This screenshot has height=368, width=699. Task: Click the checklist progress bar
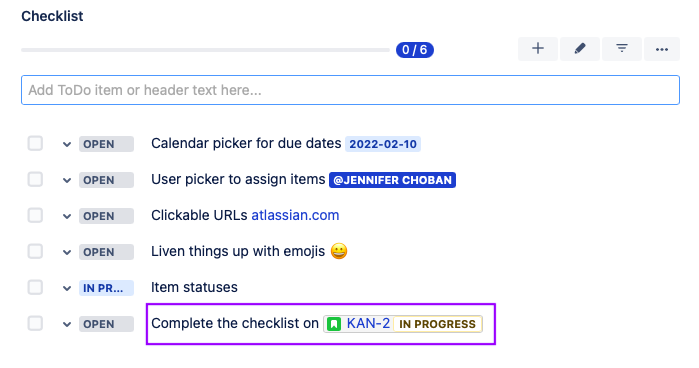(206, 50)
